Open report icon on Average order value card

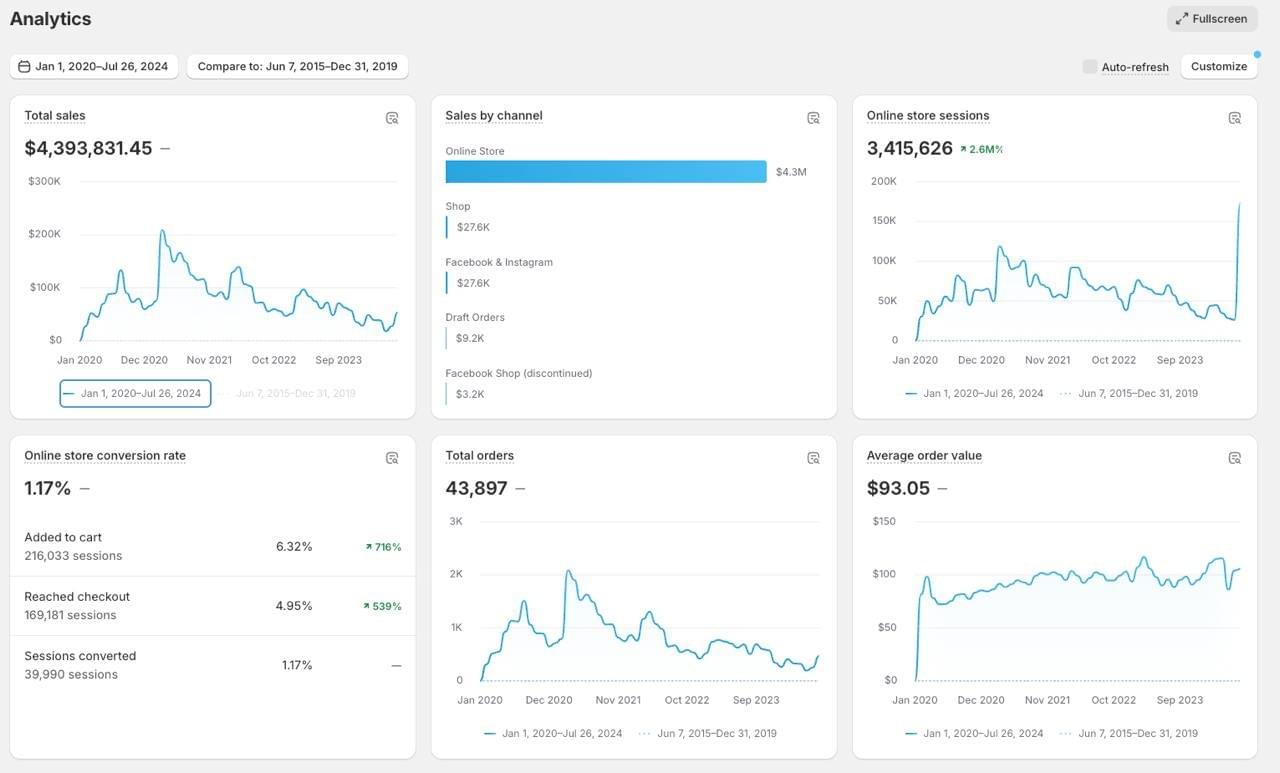[1235, 458]
